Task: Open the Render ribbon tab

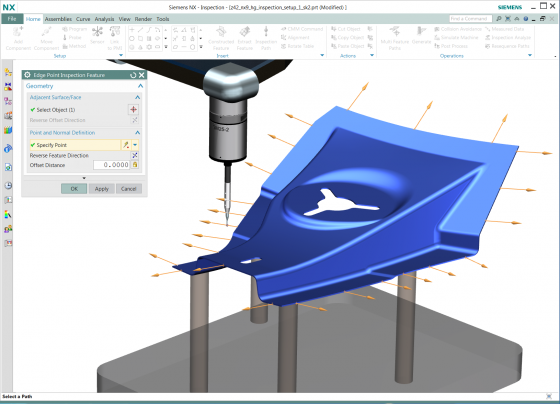Action: click(x=143, y=19)
